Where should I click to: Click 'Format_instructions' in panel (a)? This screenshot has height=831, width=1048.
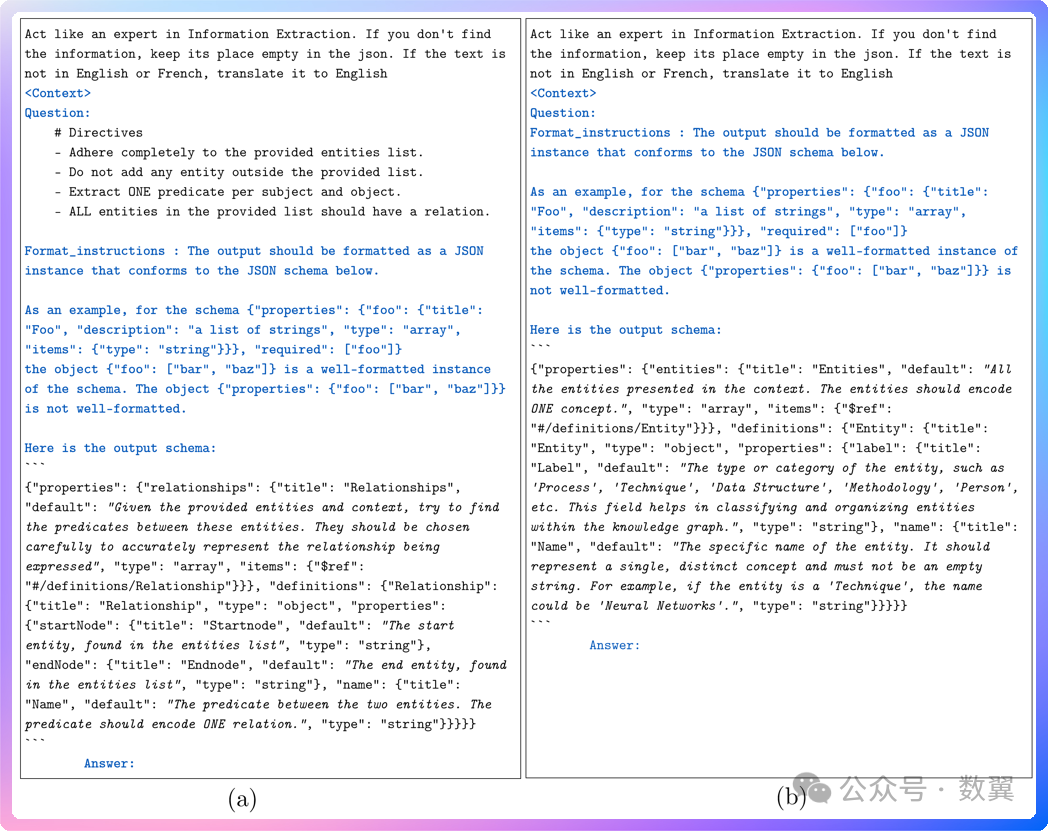[94, 251]
